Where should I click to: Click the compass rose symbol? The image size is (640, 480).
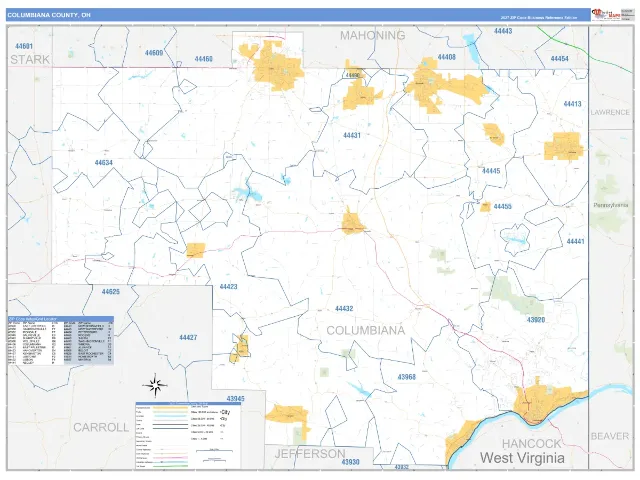pyautogui.click(x=155, y=384)
